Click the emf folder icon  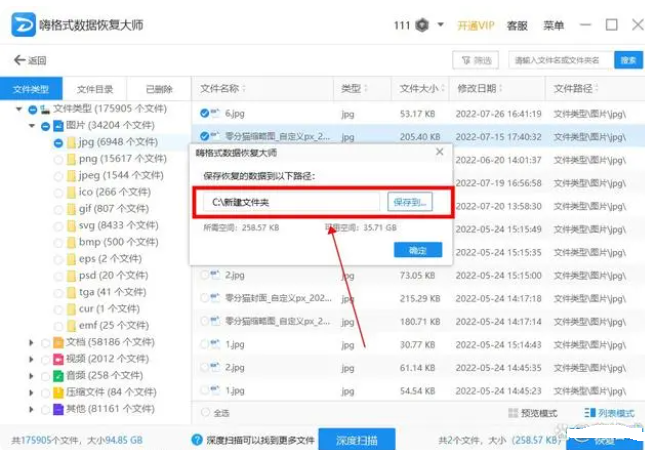pos(71,326)
